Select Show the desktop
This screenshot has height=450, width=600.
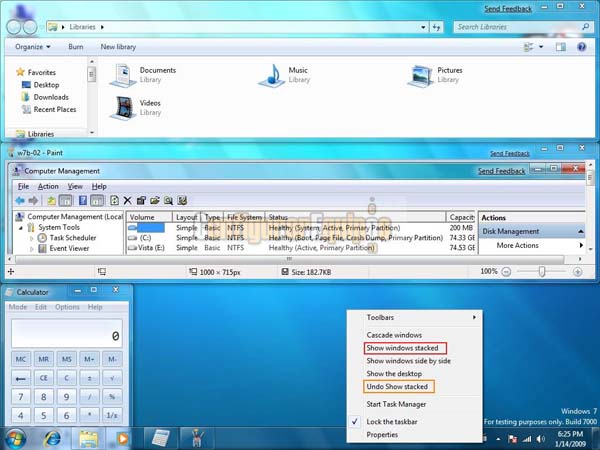pyautogui.click(x=394, y=373)
